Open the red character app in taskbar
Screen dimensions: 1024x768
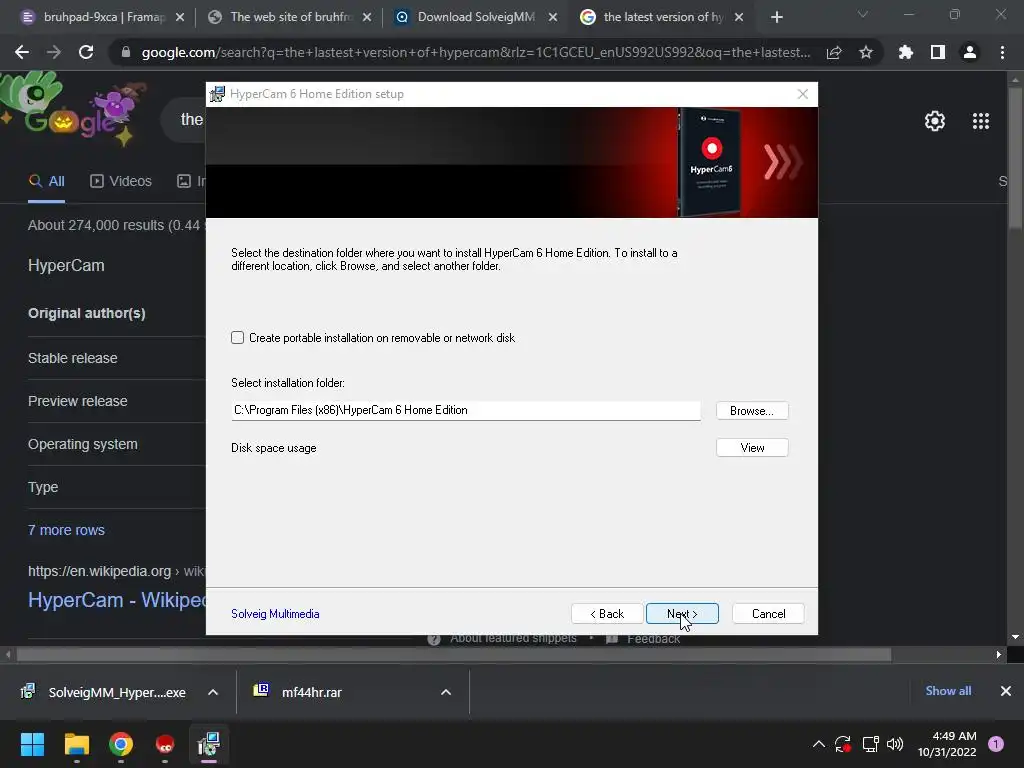point(165,744)
